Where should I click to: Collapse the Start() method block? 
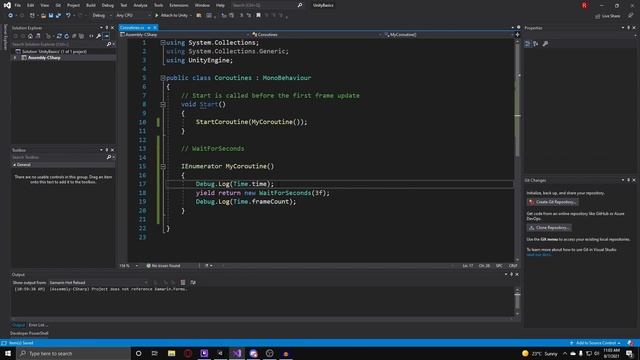(163, 104)
